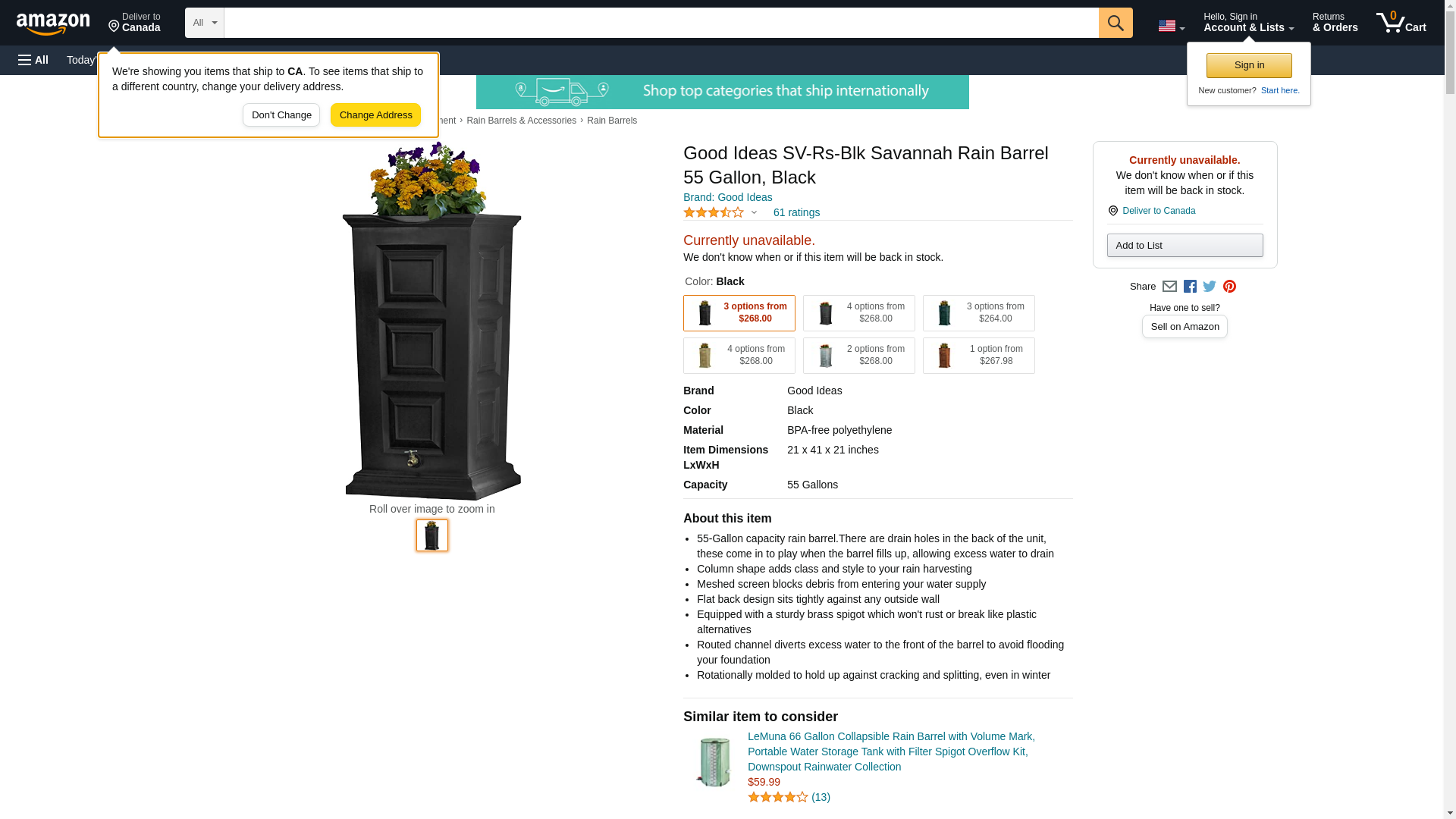Open the cart icon
This screenshot has width=1456, height=819.
click(x=1401, y=23)
